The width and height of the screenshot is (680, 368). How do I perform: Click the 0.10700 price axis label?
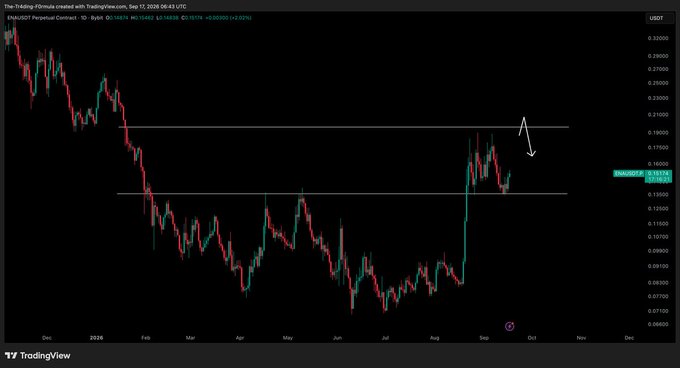[658, 237]
